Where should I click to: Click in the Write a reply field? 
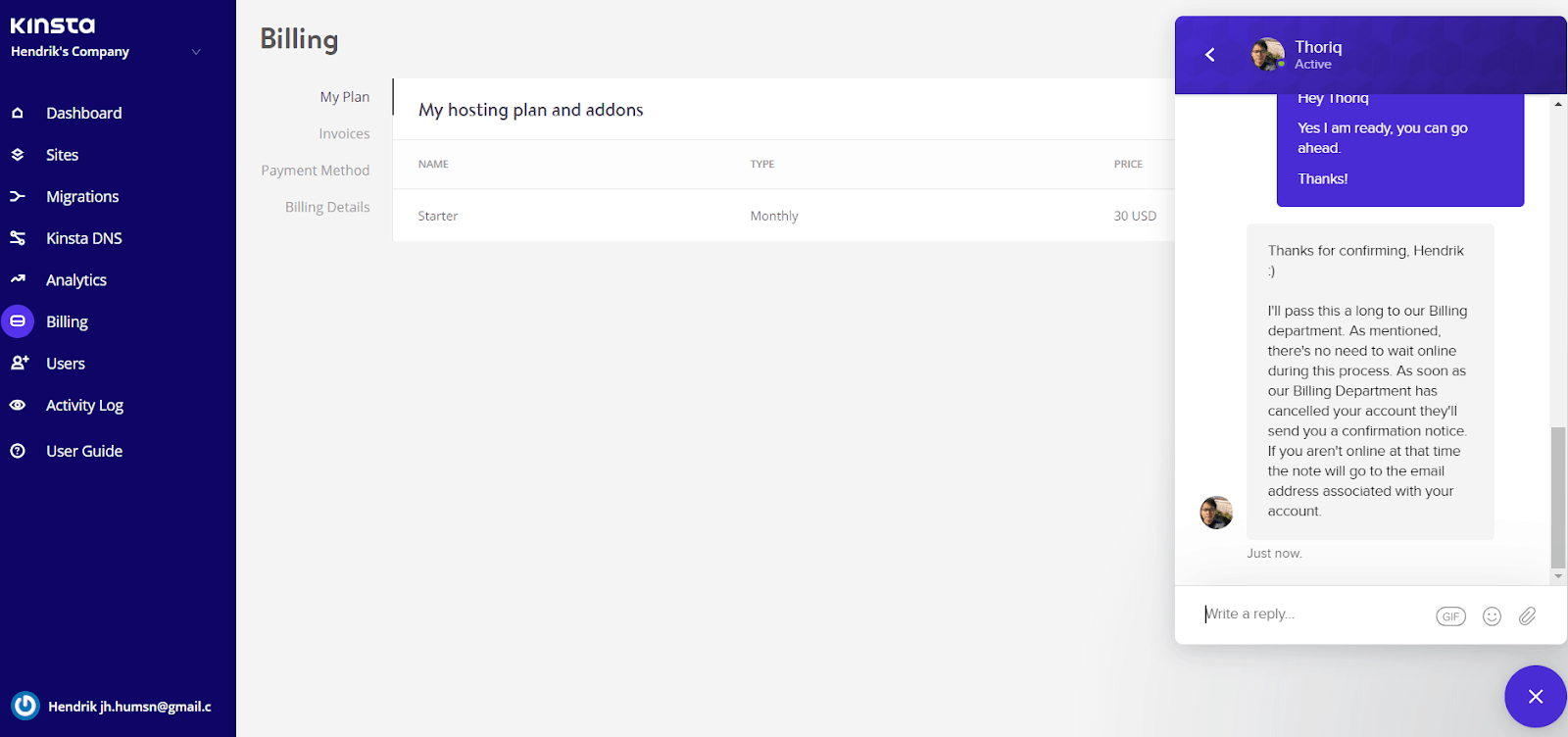[1313, 614]
